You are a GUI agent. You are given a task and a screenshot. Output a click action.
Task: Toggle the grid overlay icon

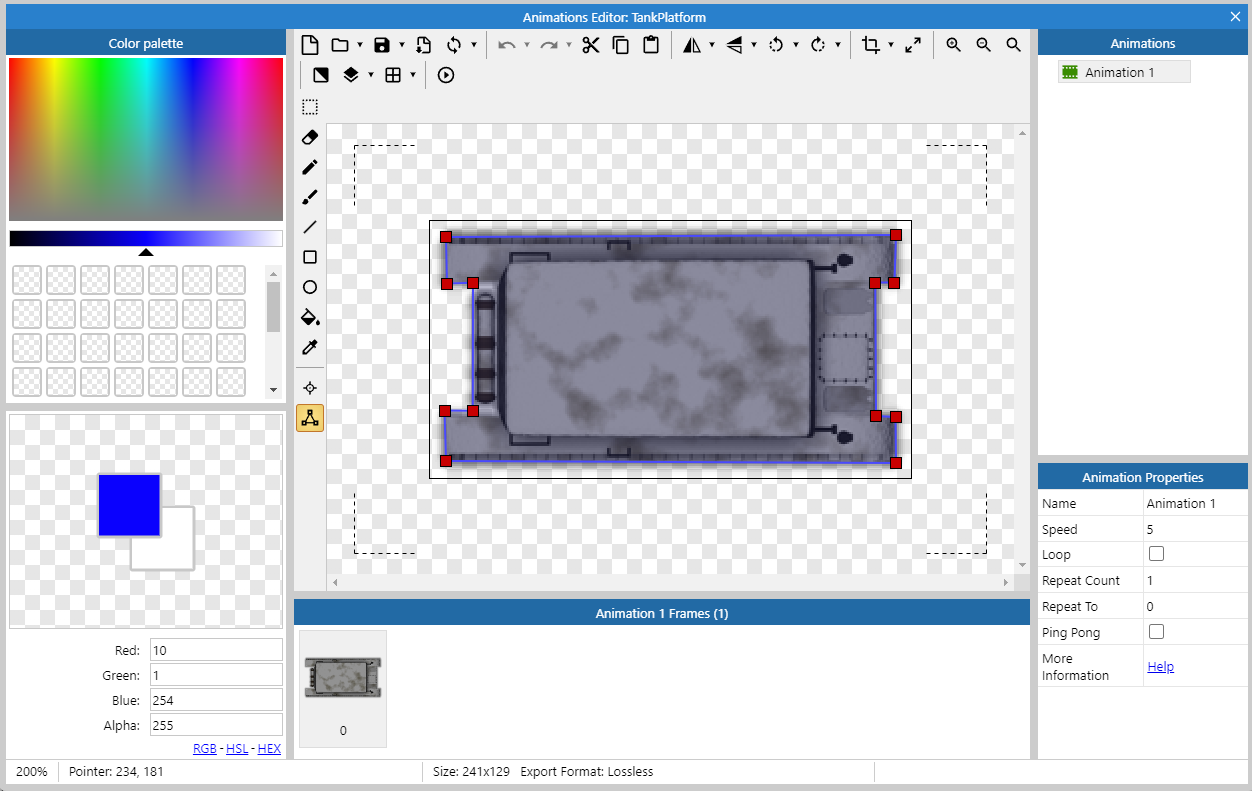pos(395,74)
